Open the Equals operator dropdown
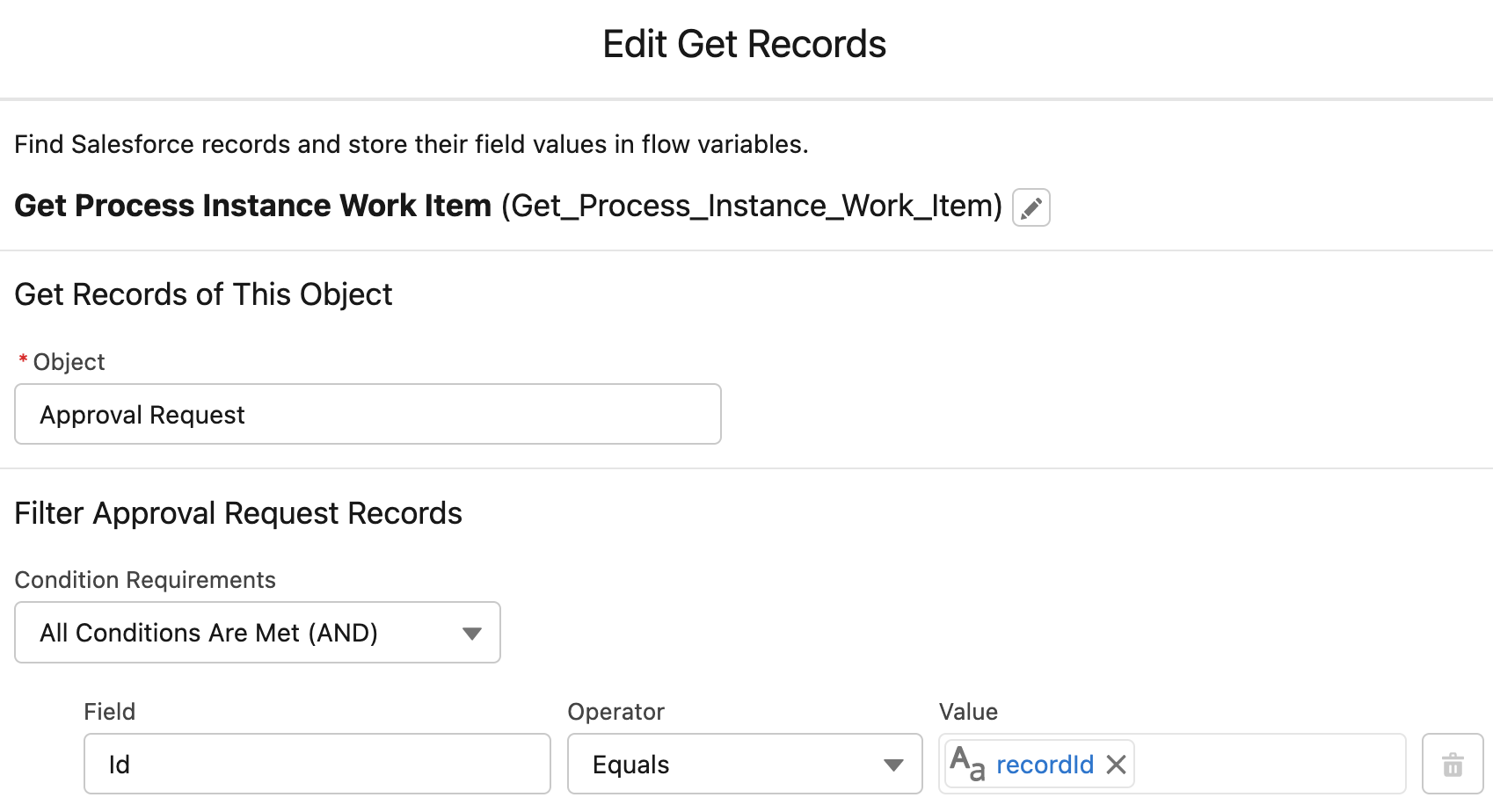 point(743,764)
